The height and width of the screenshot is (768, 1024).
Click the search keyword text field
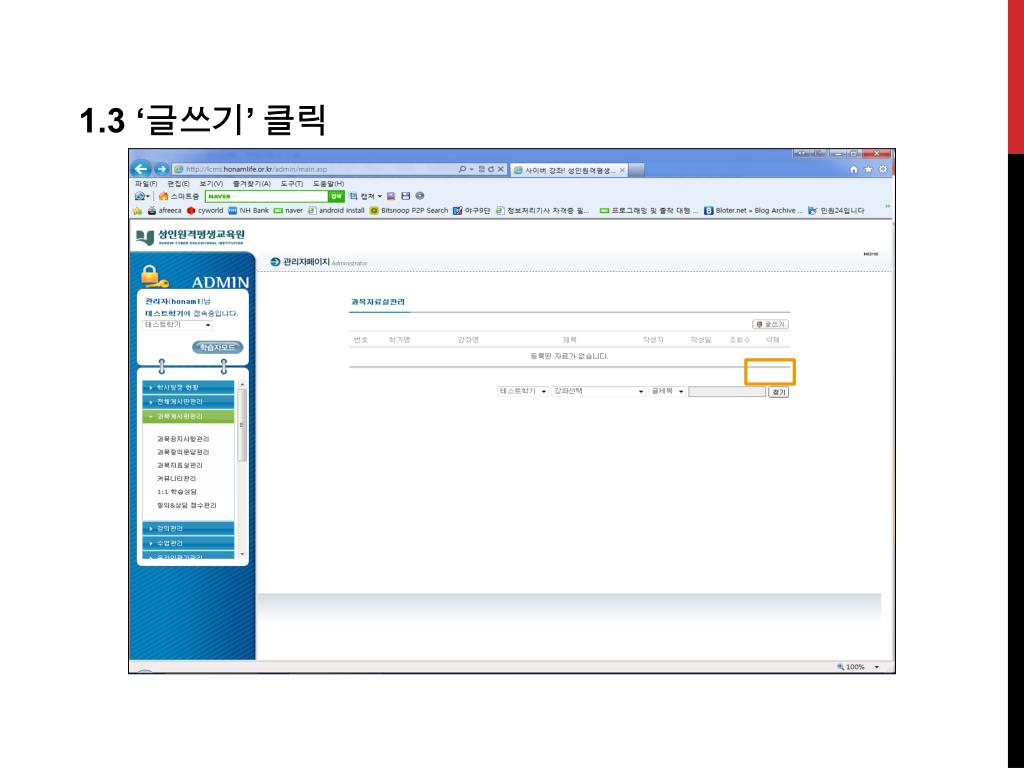727,391
